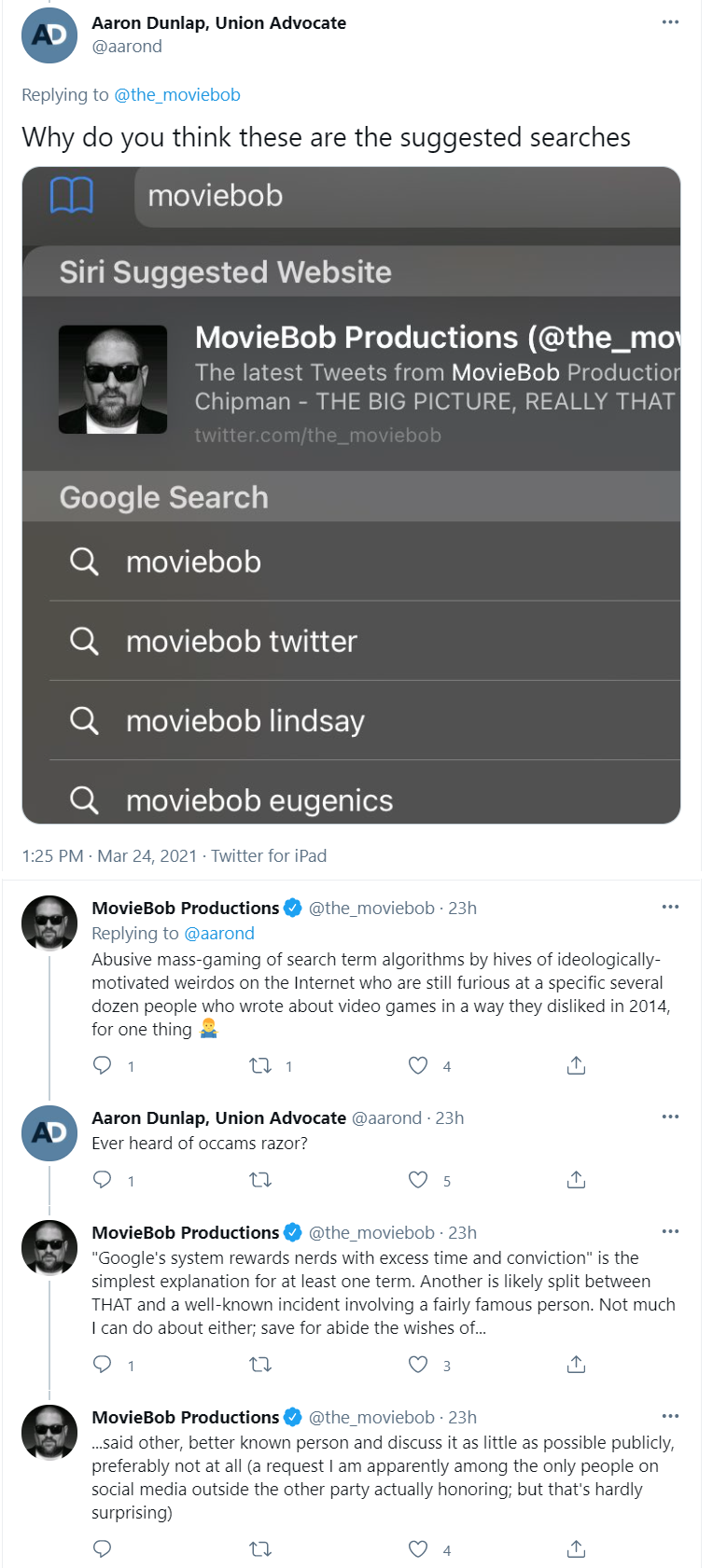Like the 'Ever heard of occams razor?' tweet

418,1180
